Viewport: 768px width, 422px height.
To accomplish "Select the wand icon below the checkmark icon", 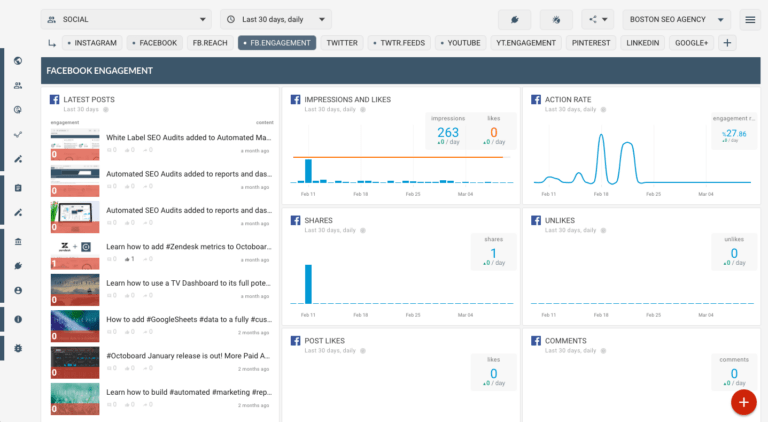I will 18,159.
